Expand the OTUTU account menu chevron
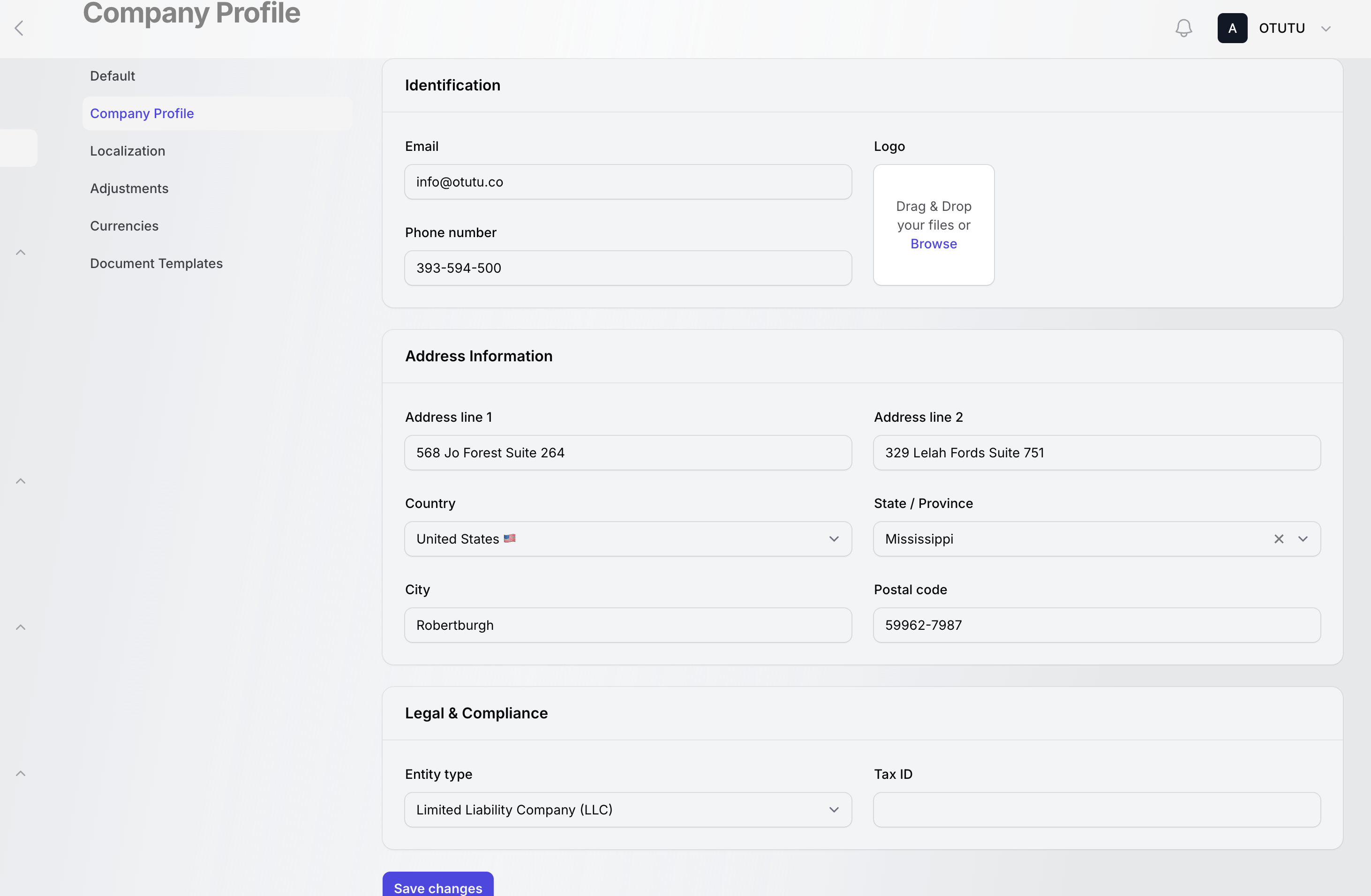The height and width of the screenshot is (896, 1371). [x=1326, y=29]
